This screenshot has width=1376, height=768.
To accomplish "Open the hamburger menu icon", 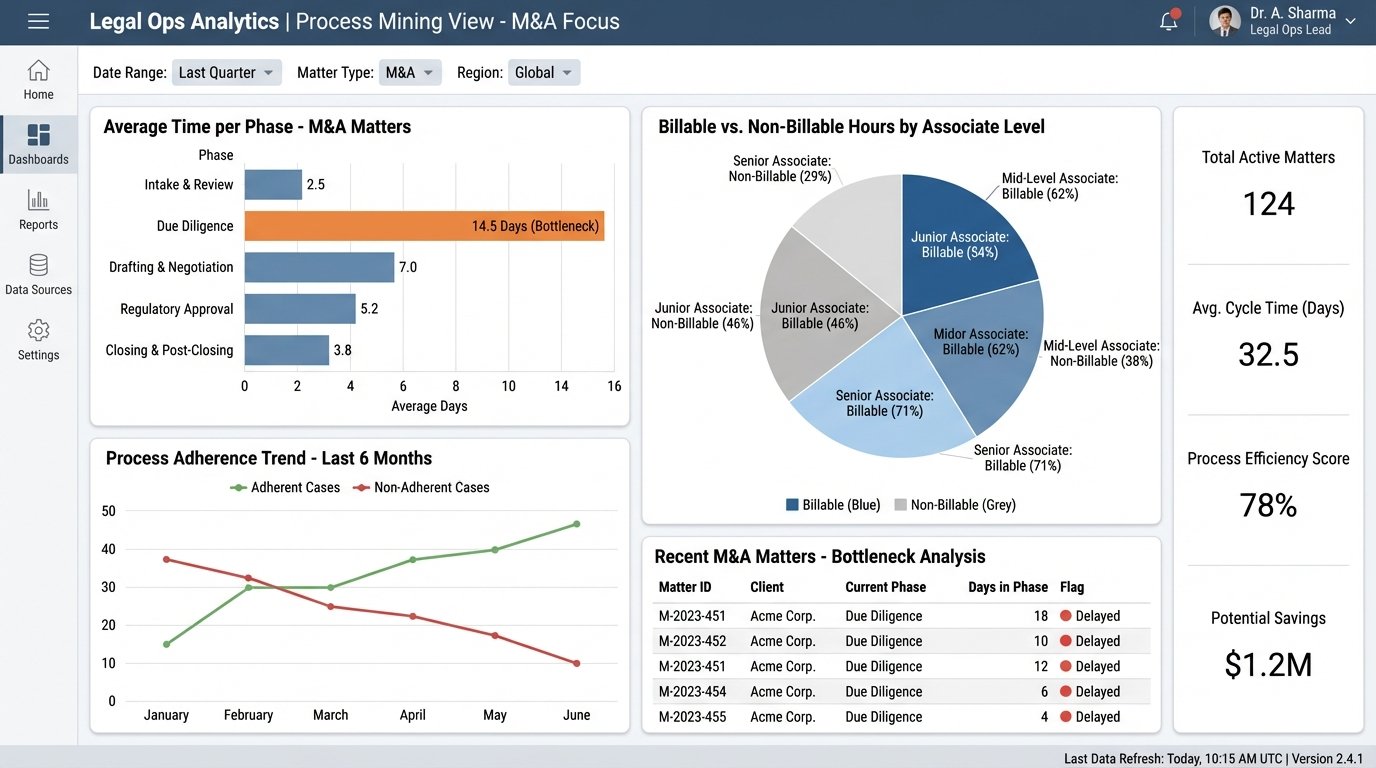I will tap(39, 20).
